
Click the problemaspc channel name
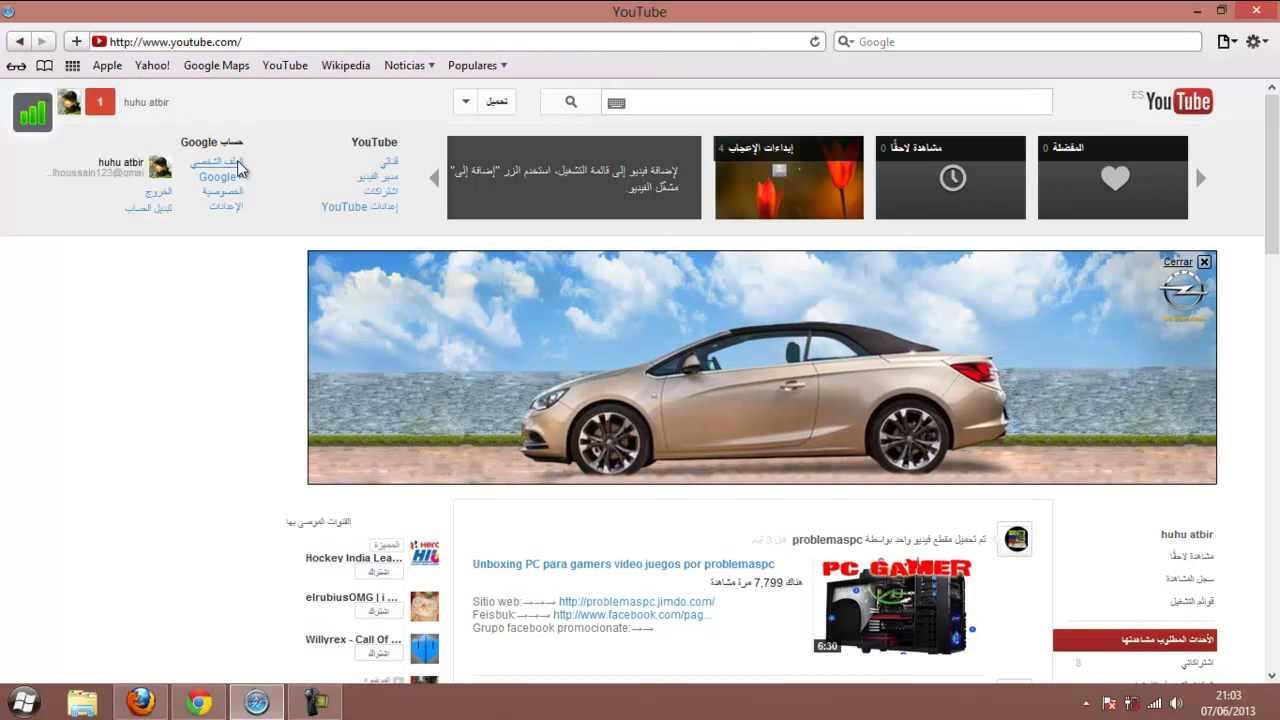[x=827, y=540]
